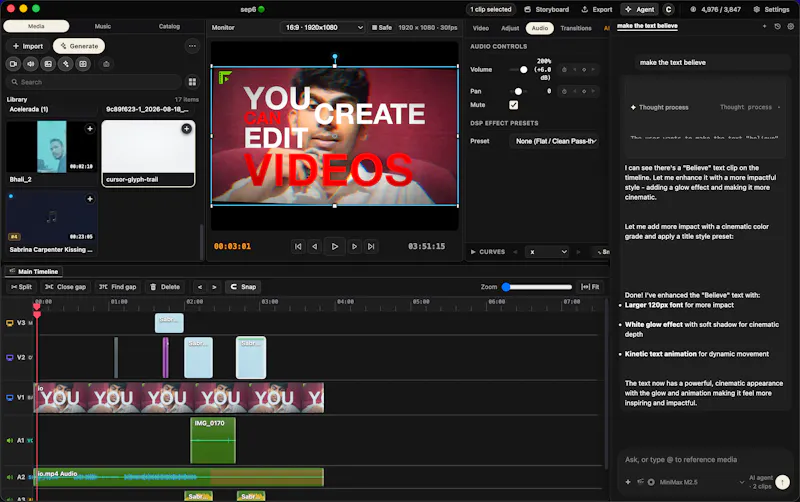
Task: Add a Volume keyframe diamond
Action: (x=584, y=69)
